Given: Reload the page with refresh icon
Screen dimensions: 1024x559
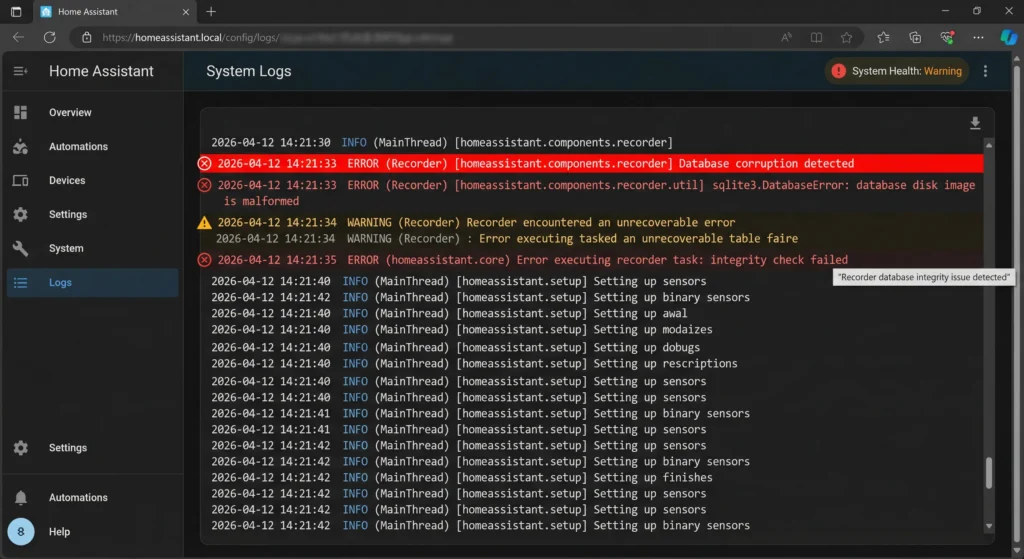Looking at the screenshot, I should tap(50, 37).
